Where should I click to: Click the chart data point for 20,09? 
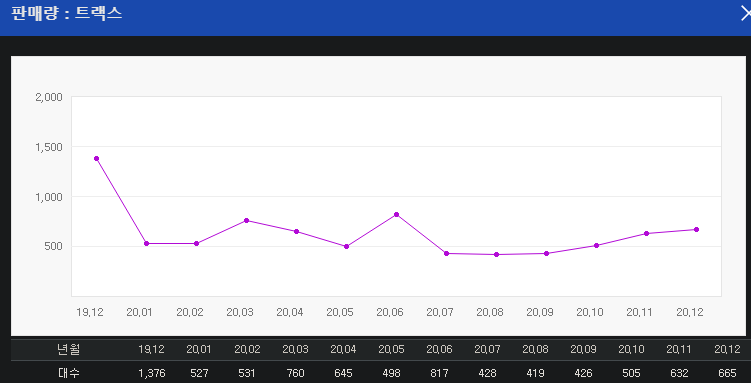coord(546,254)
